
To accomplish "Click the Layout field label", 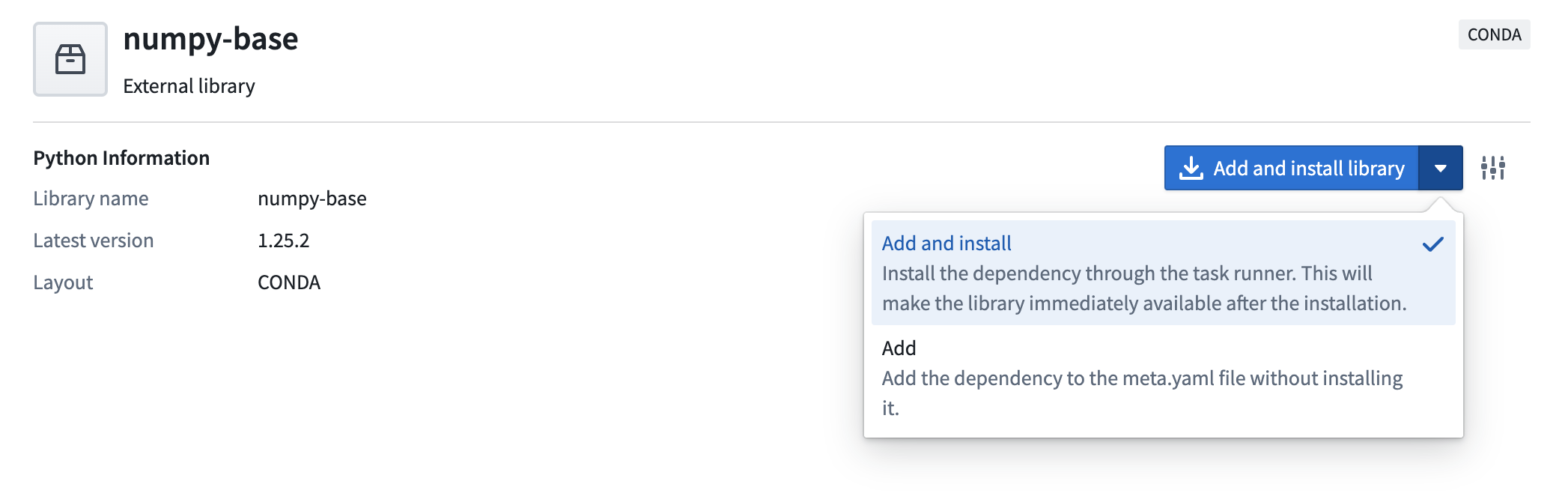I will click(63, 282).
